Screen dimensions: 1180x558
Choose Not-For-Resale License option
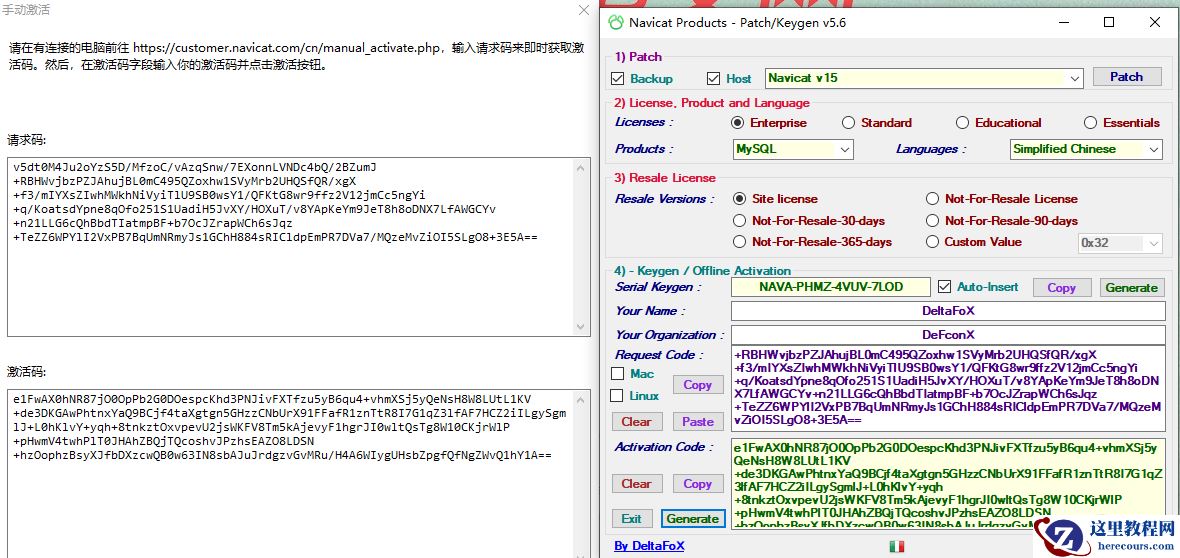click(x=932, y=199)
